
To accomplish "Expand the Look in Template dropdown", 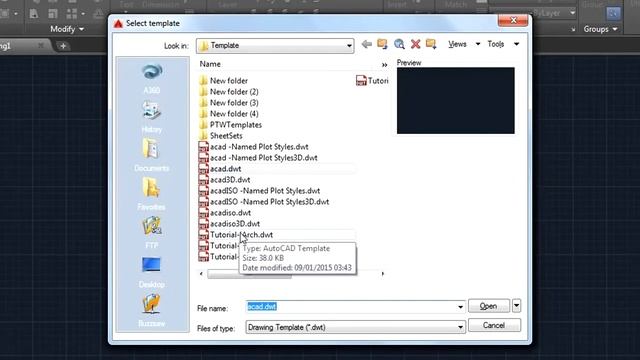I will pyautogui.click(x=349, y=46).
